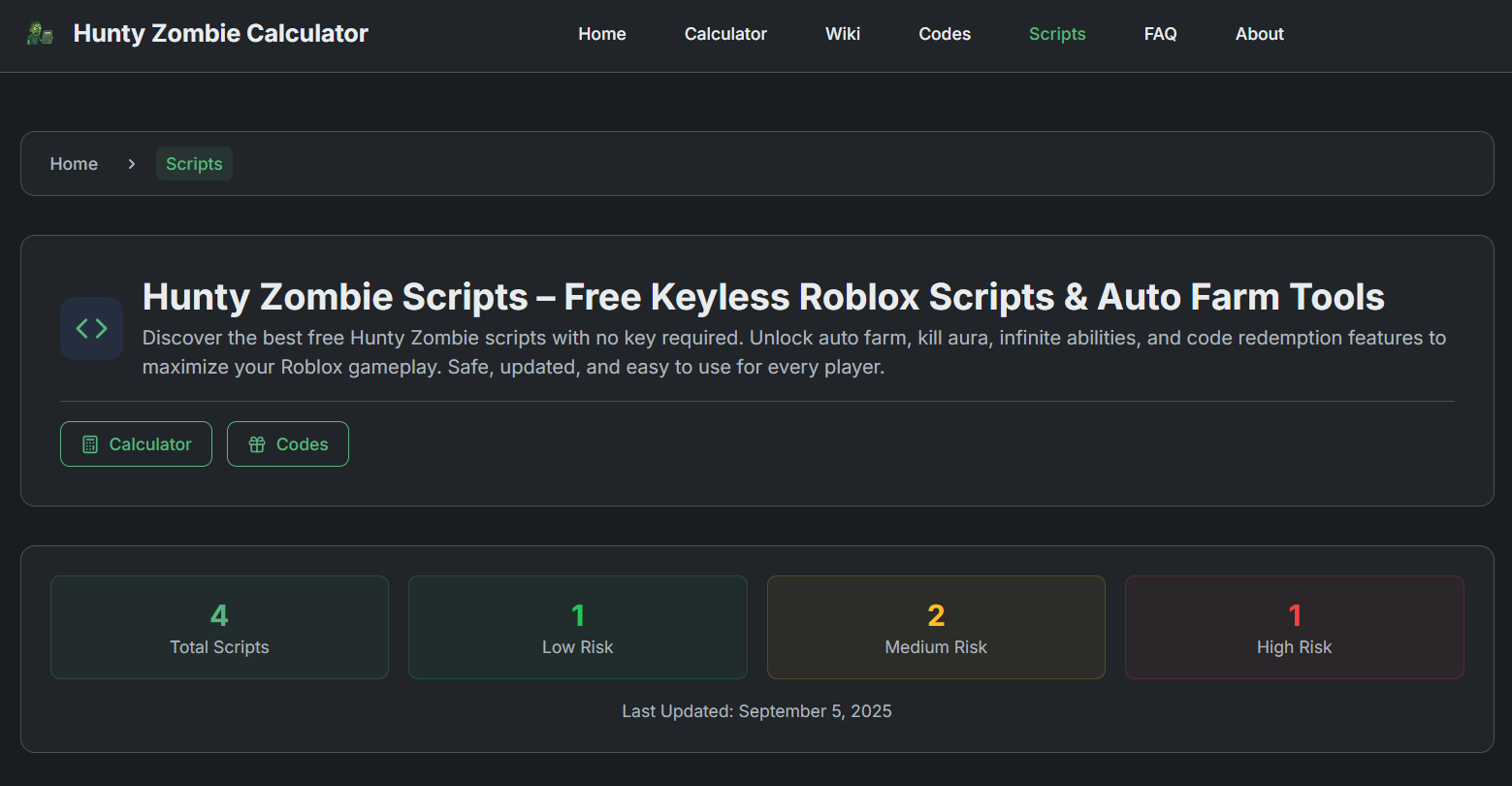1512x786 pixels.
Task: Open the Codes outlined button
Action: 288,444
